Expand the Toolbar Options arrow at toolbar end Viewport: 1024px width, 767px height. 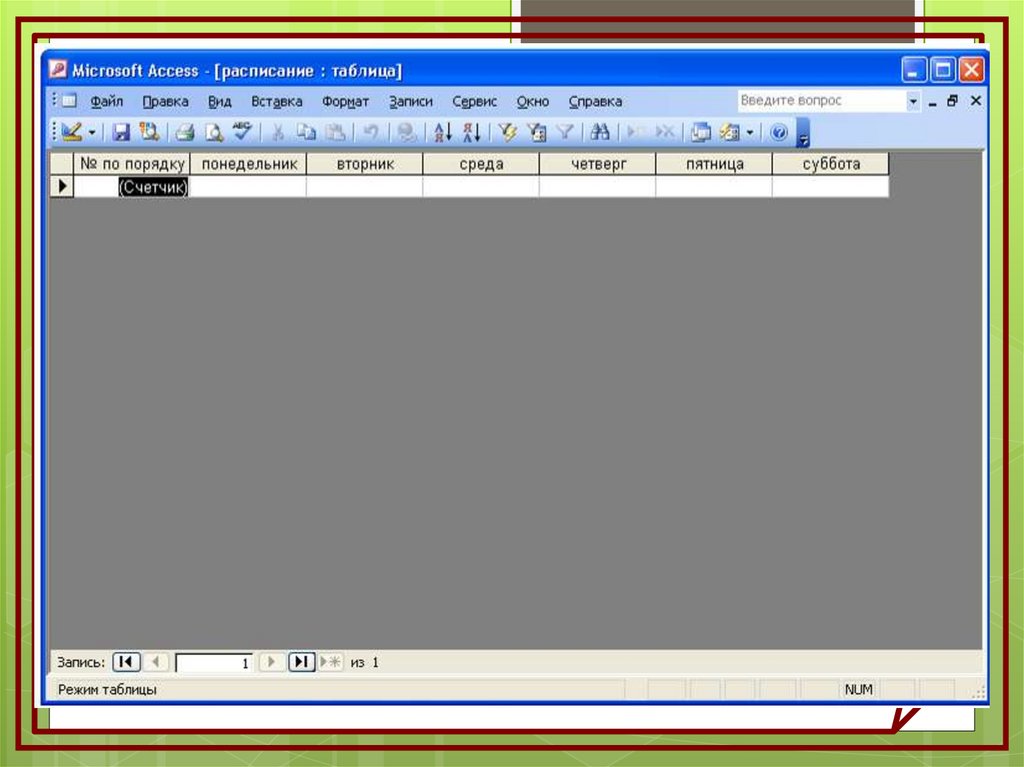pos(803,133)
